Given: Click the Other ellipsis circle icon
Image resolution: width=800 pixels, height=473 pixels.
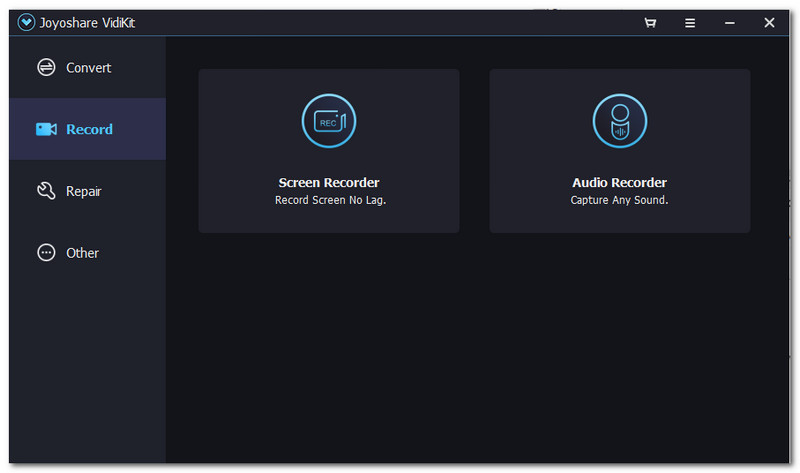Looking at the screenshot, I should pyautogui.click(x=46, y=252).
